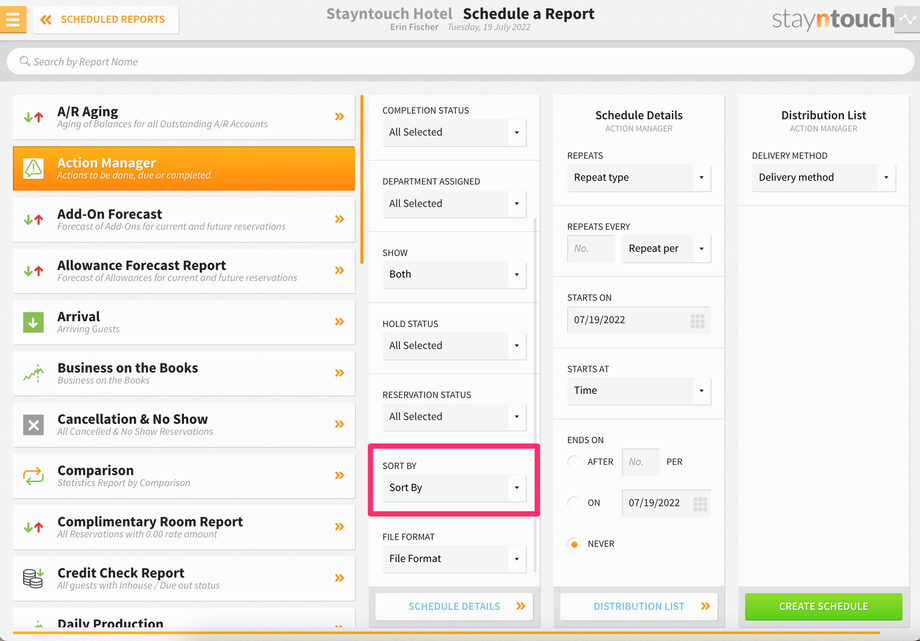Open the Reservation Status dropdown

pyautogui.click(x=454, y=417)
